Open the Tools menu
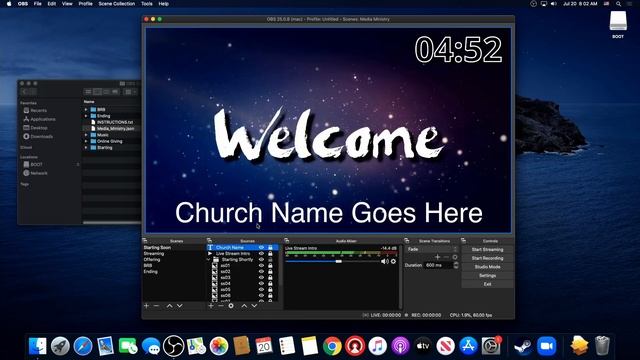This screenshot has height=360, width=640. coord(147,4)
